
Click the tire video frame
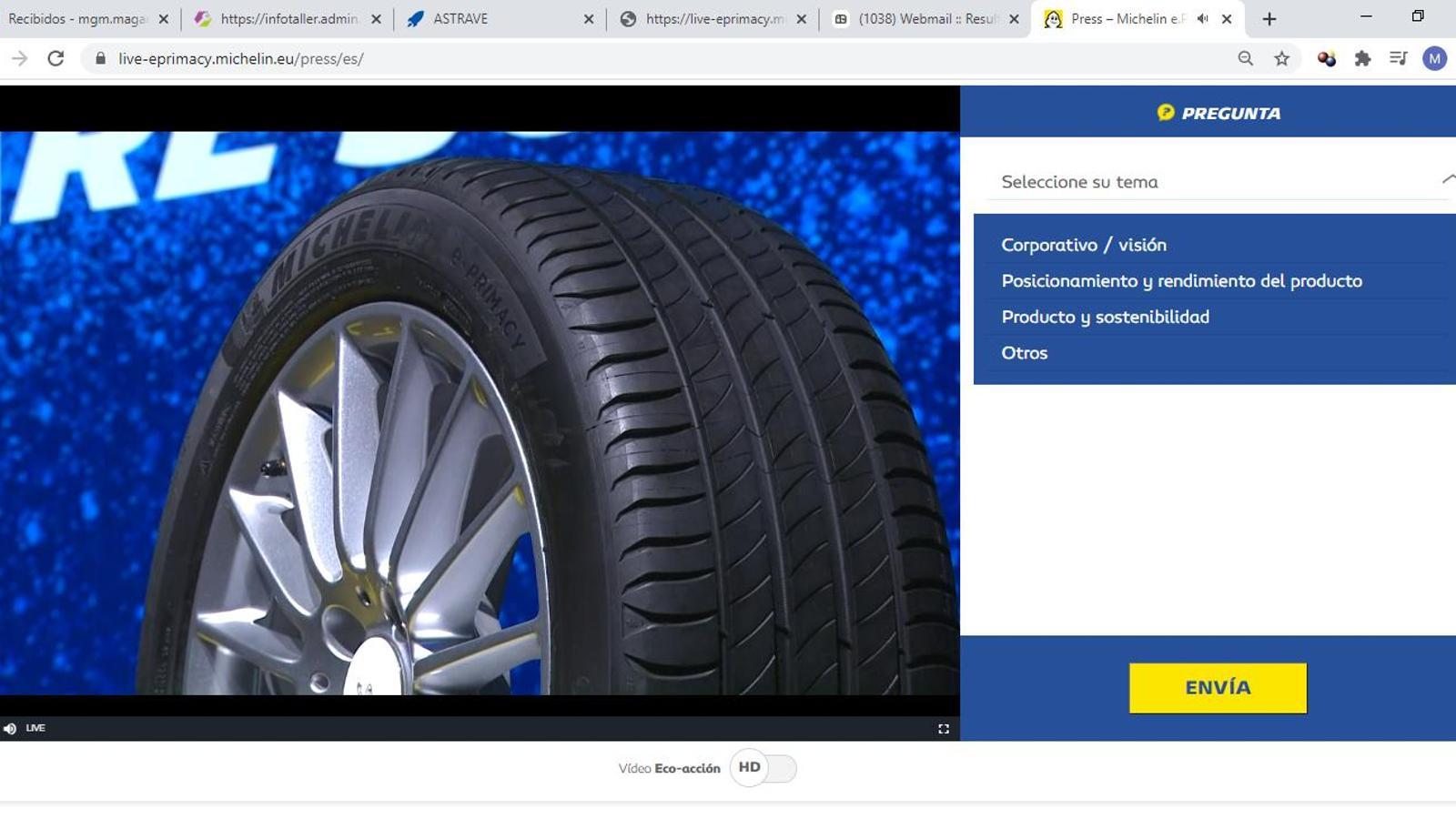pyautogui.click(x=480, y=413)
